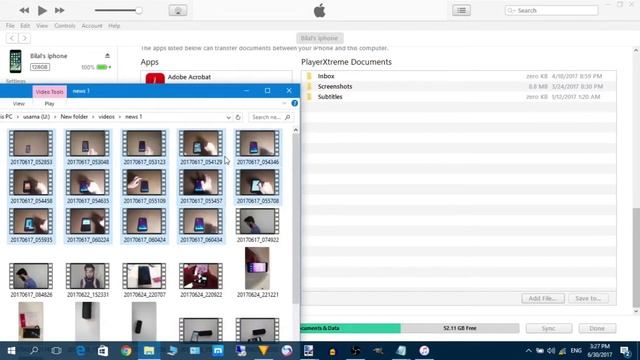Select video 20170624_221221
Viewport: 640px width, 360px height.
click(x=258, y=272)
